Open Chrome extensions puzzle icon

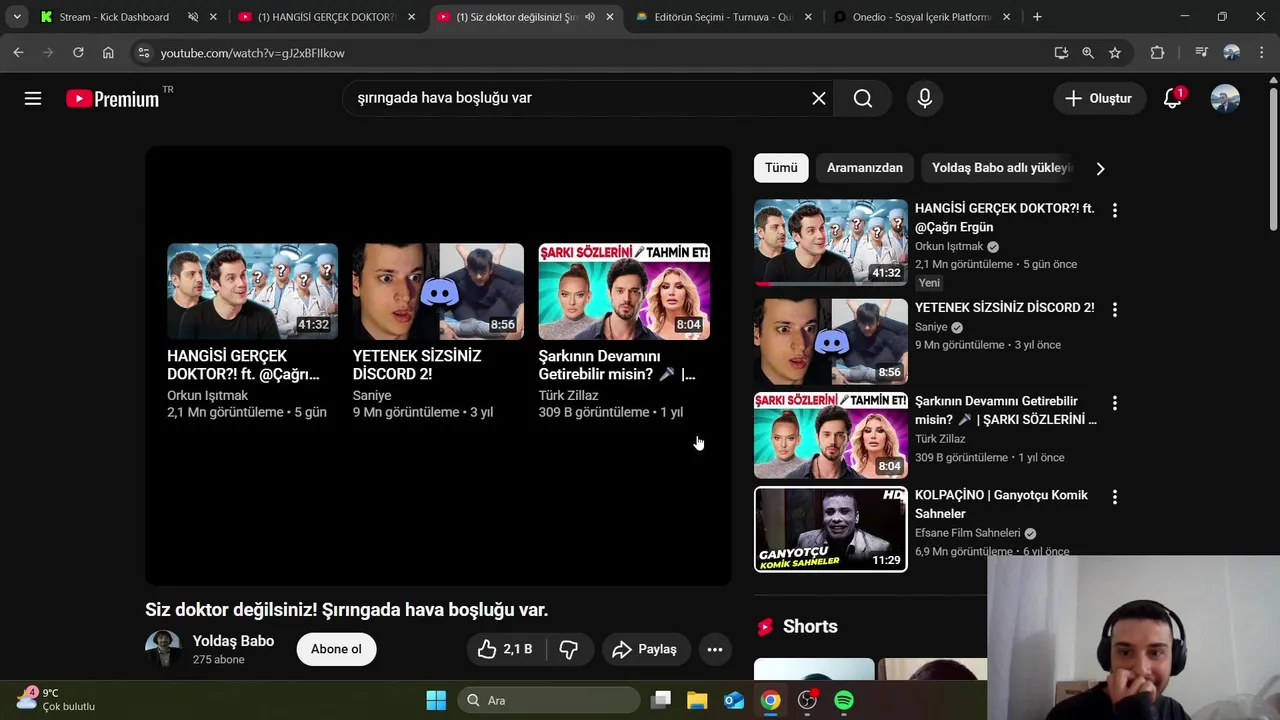pos(1157,53)
